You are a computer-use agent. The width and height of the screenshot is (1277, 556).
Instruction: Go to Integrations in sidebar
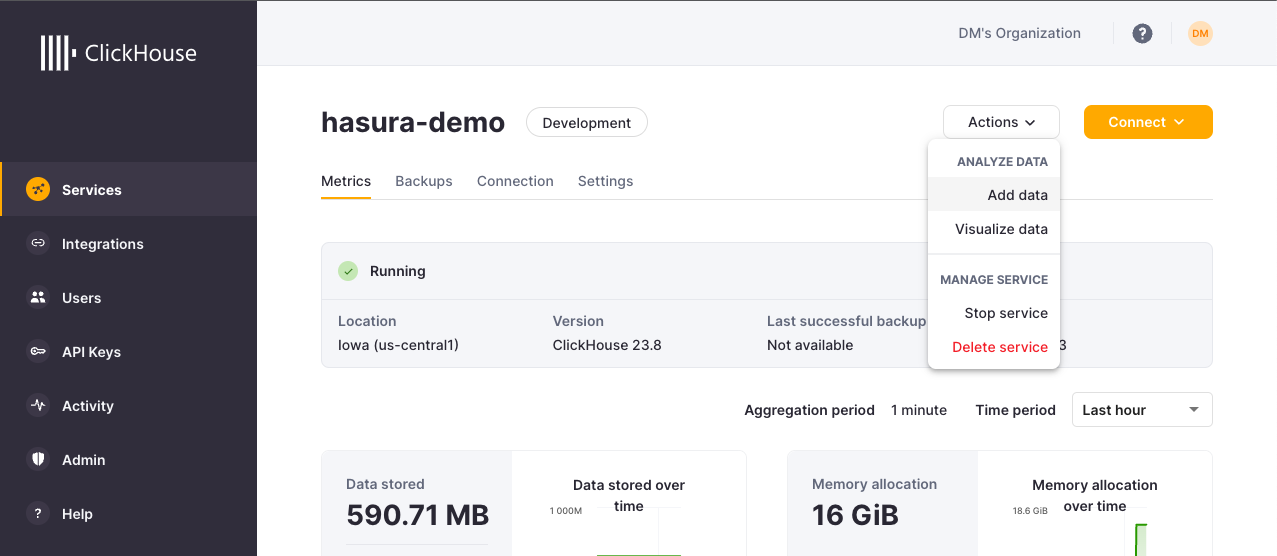[x=128, y=243]
